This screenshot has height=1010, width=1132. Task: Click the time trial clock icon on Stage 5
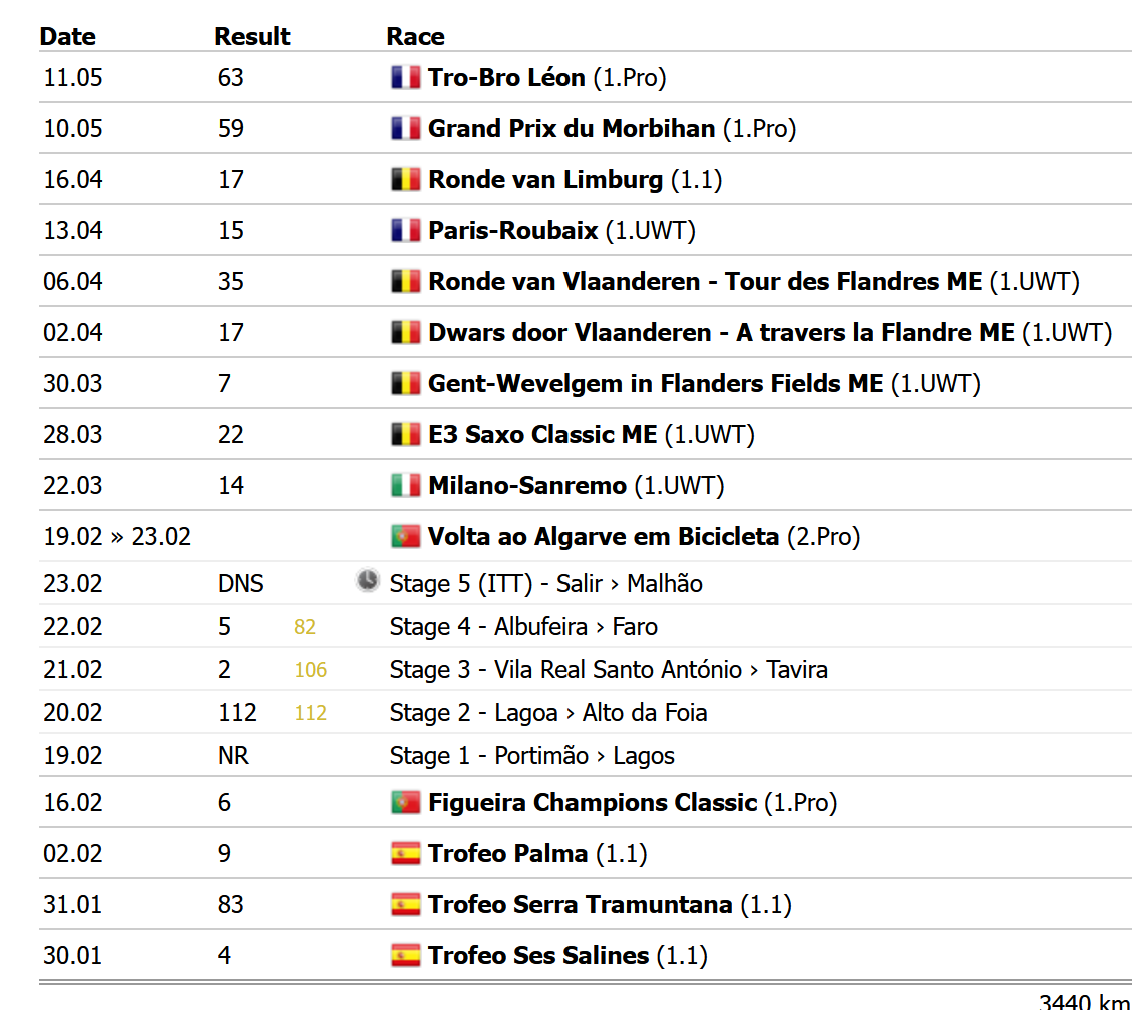click(x=368, y=581)
